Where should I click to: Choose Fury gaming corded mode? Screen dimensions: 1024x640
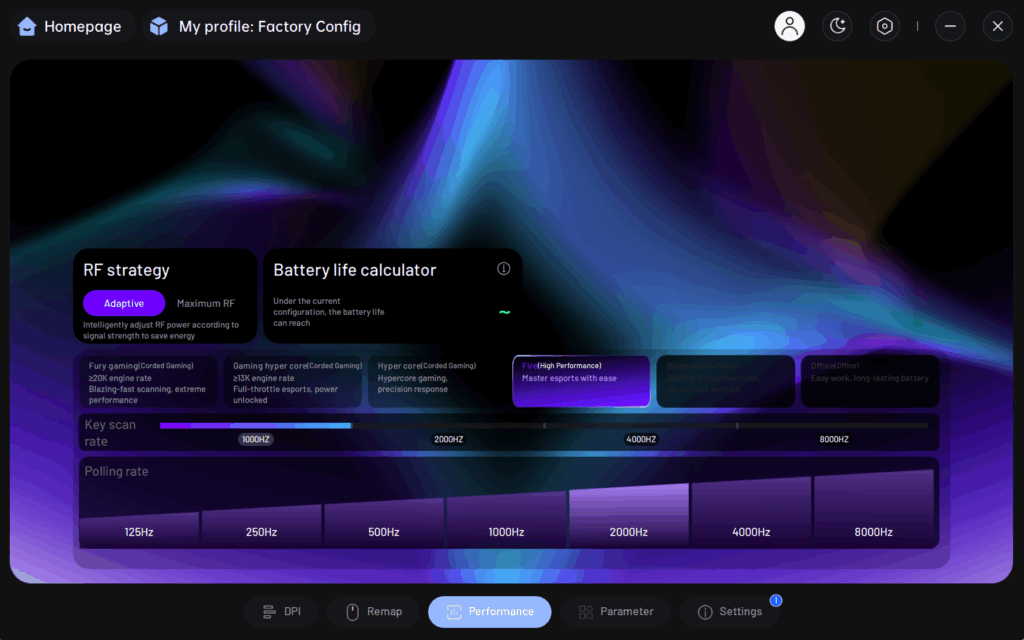click(148, 381)
